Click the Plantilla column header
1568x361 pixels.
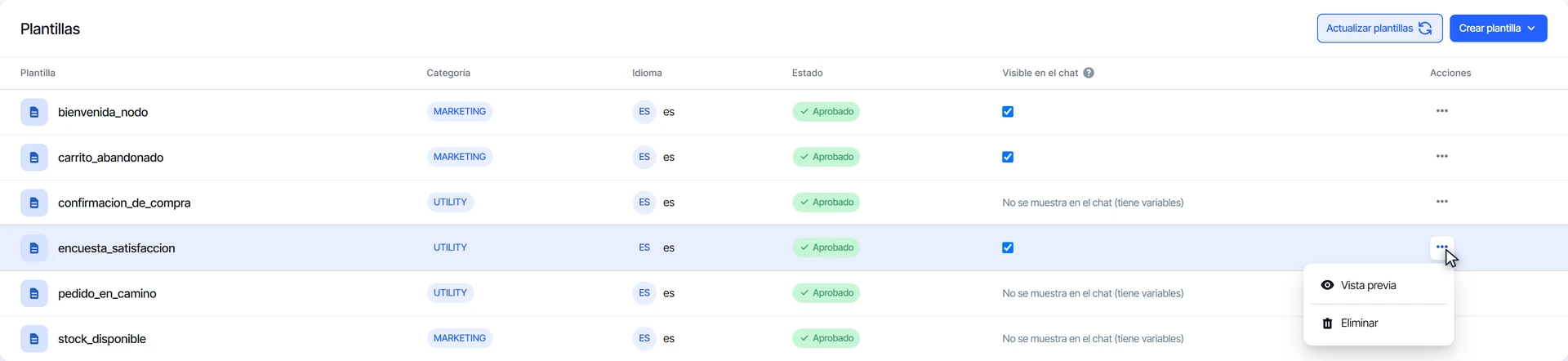(x=38, y=73)
